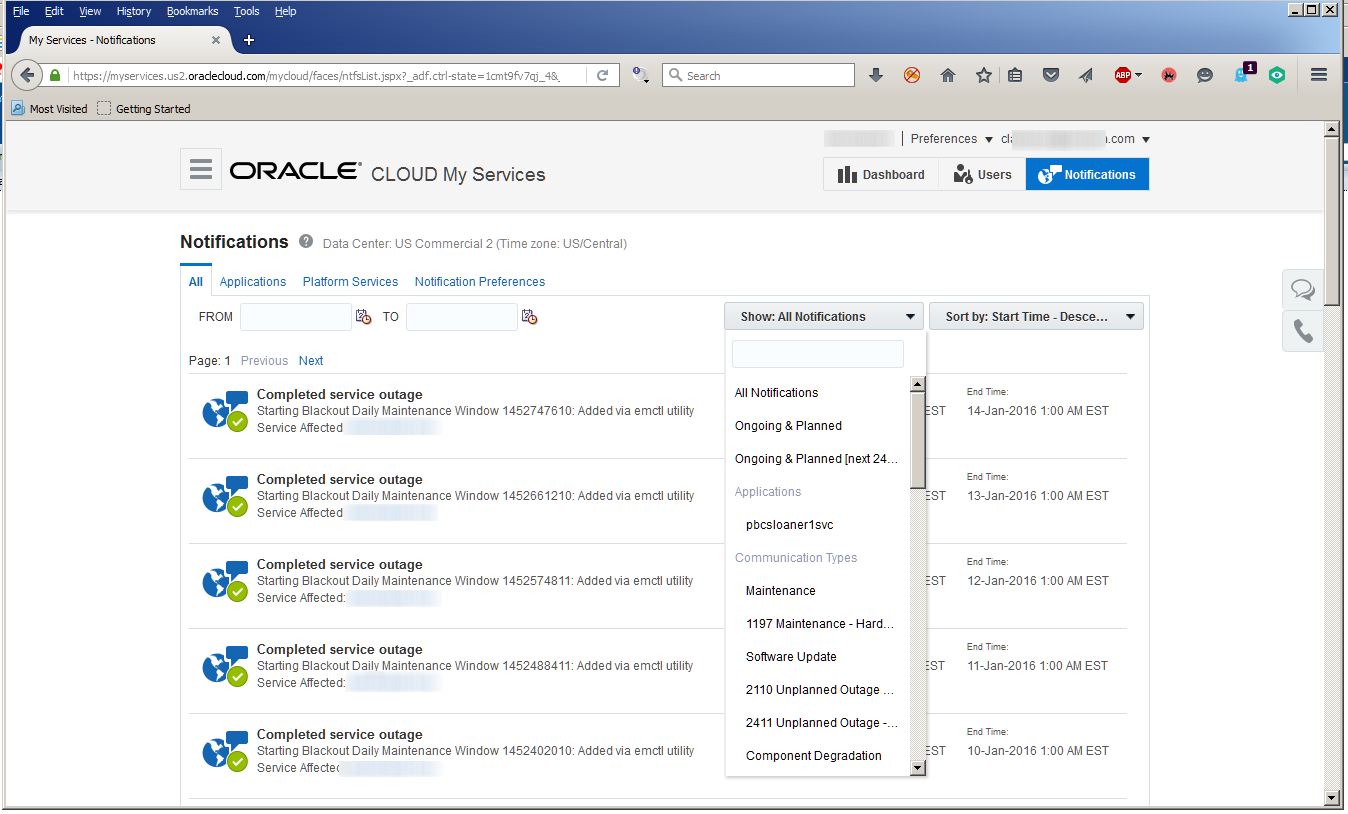Select the pbcsloaner1svc application option
The height and width of the screenshot is (814, 1348).
(789, 525)
